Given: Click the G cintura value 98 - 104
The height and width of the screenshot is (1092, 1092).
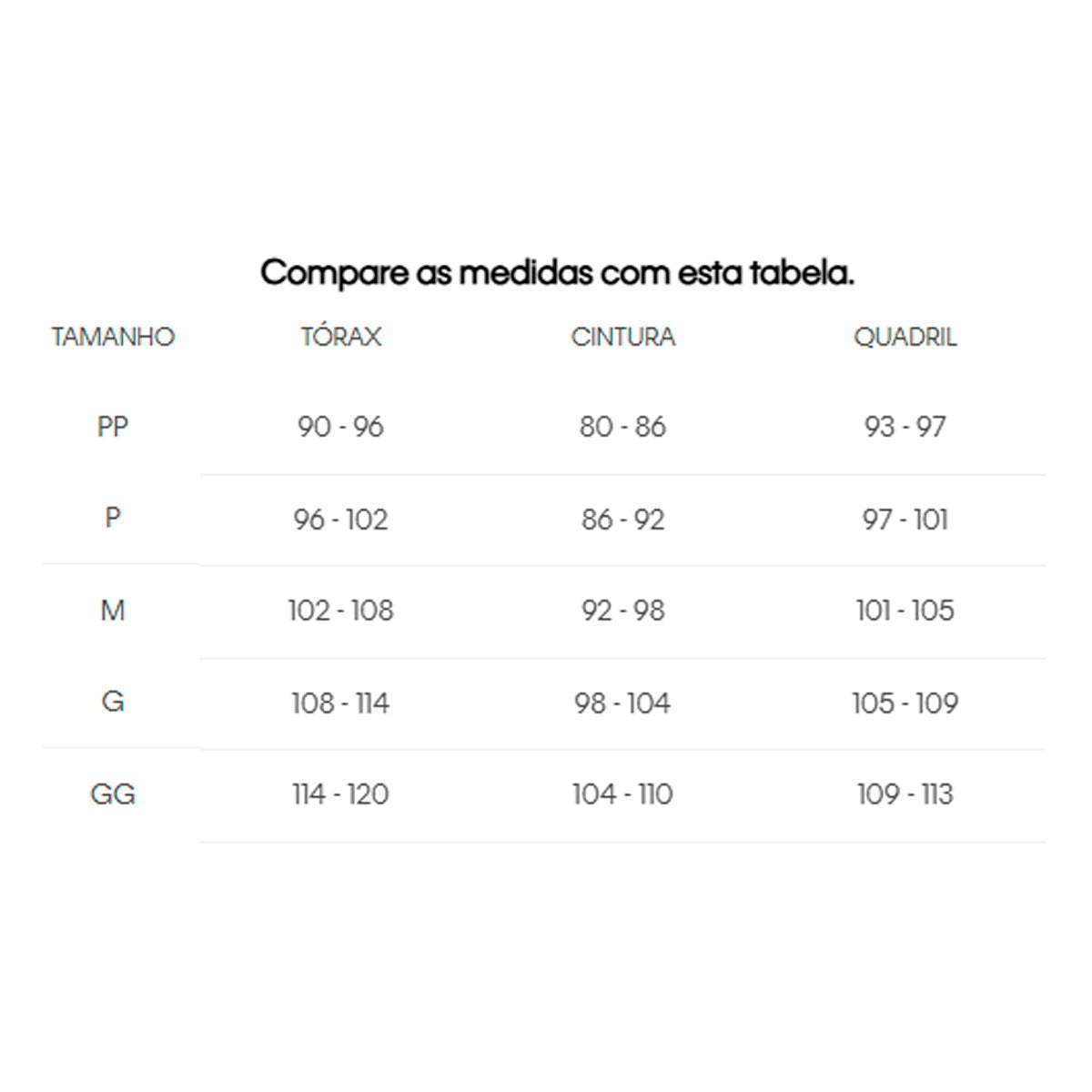Looking at the screenshot, I should (623, 703).
